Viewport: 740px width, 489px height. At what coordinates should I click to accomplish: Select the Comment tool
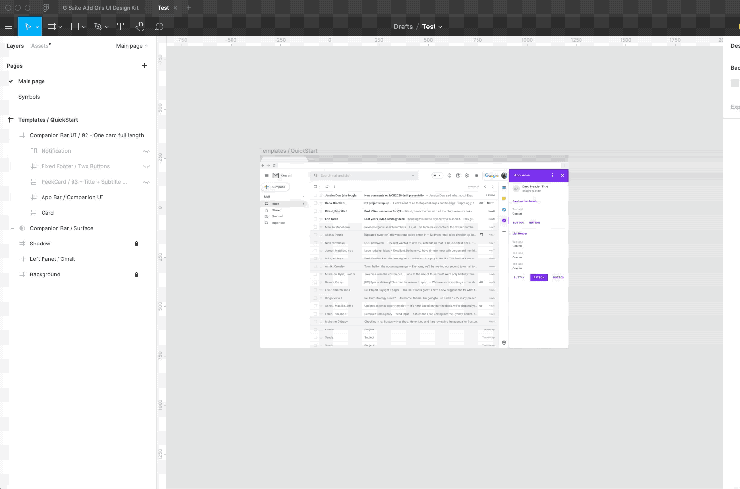pyautogui.click(x=160, y=26)
